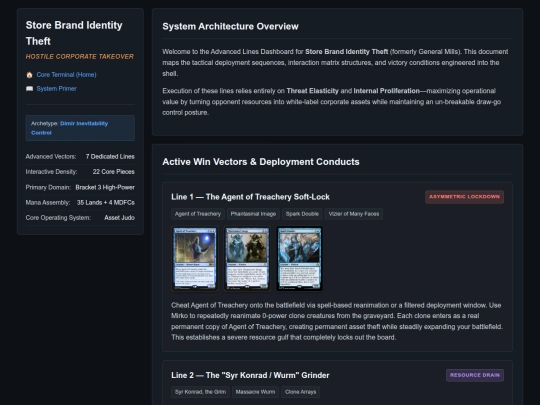Click the Massacre Wurm tag
This screenshot has height=405, width=540.
point(255,392)
